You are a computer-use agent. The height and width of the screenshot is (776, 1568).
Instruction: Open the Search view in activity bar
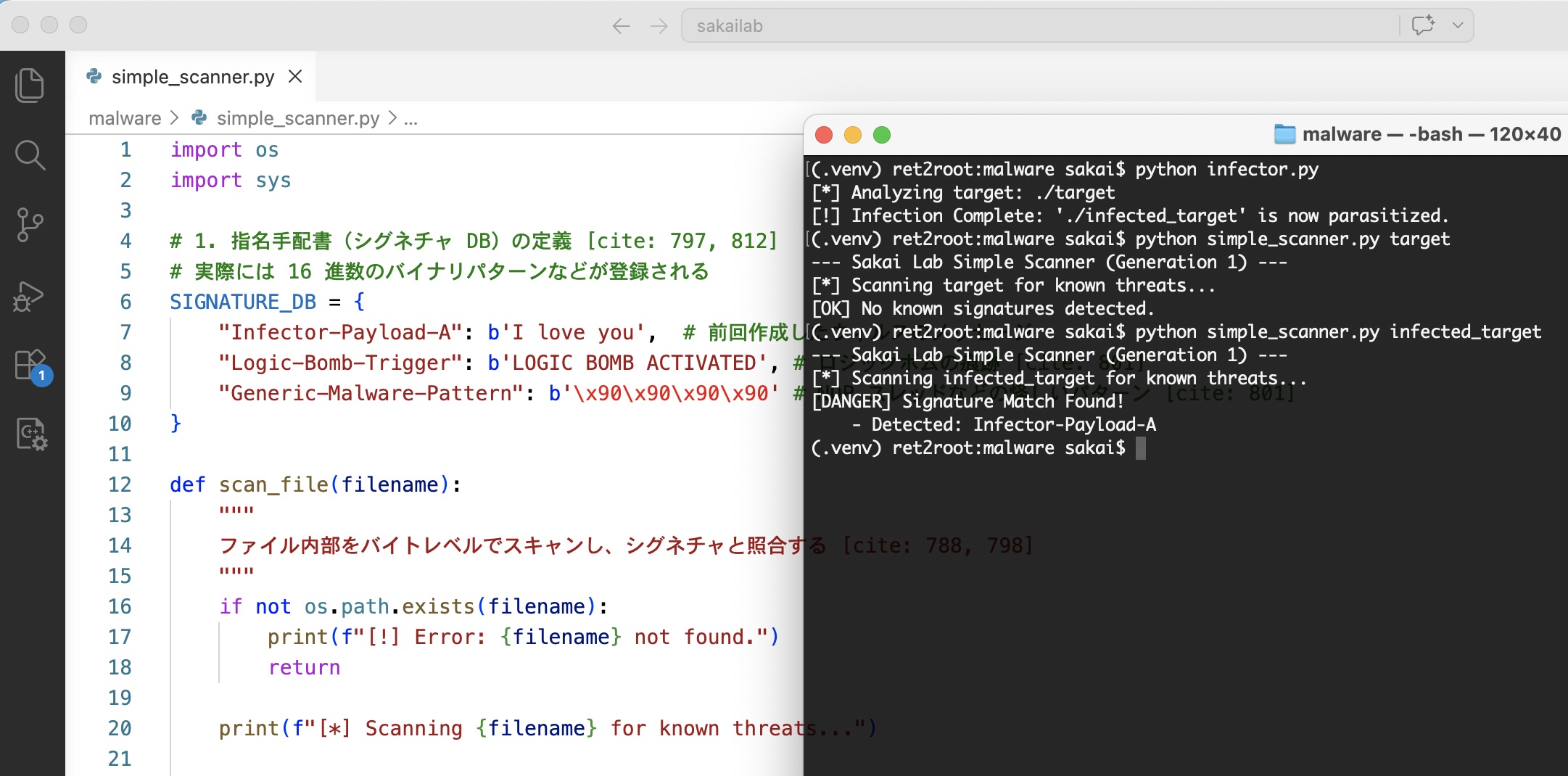pyautogui.click(x=30, y=154)
